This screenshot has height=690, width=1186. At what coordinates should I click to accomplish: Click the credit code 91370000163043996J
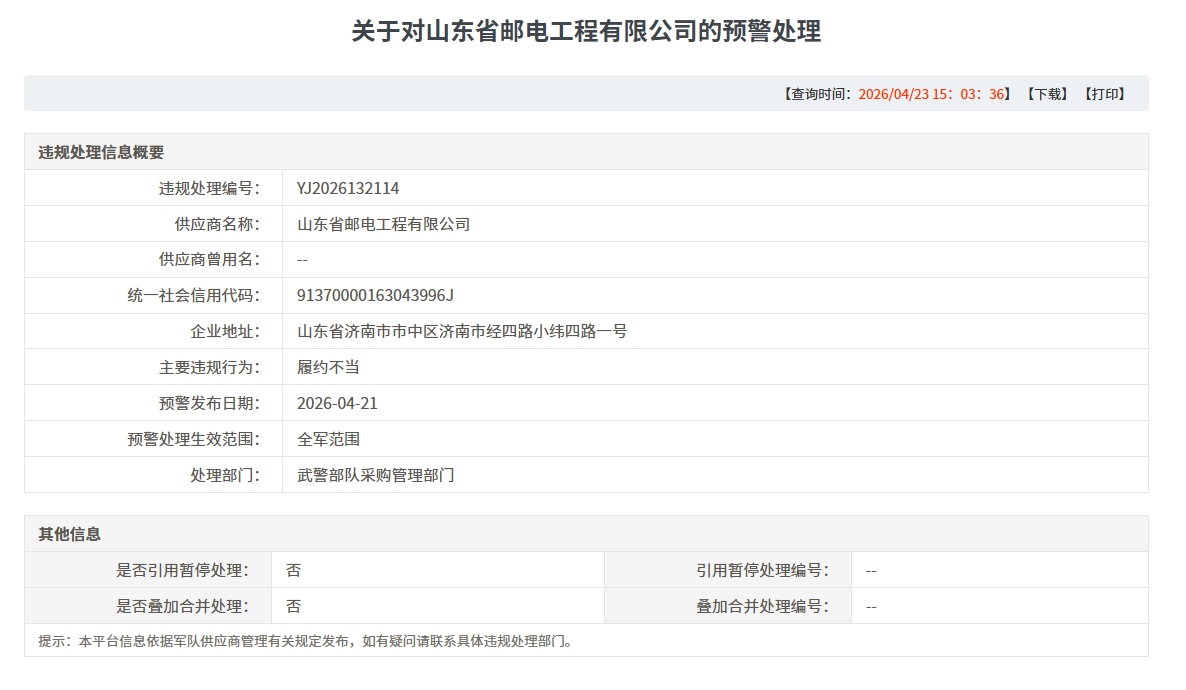point(376,296)
